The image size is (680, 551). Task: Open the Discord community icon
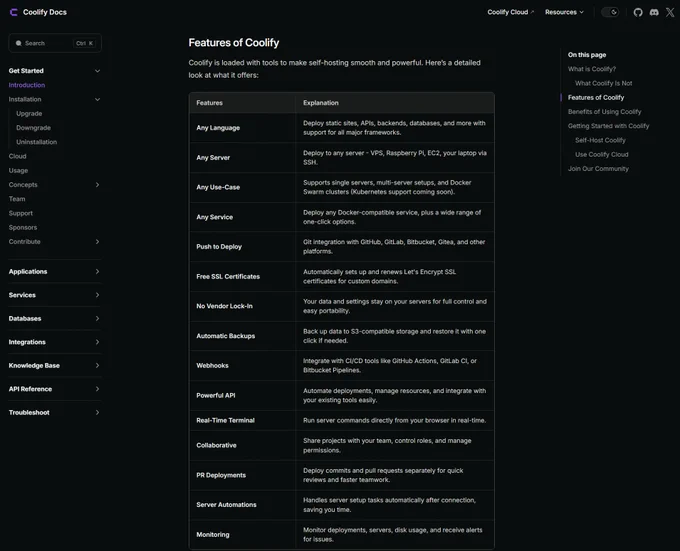coord(654,12)
